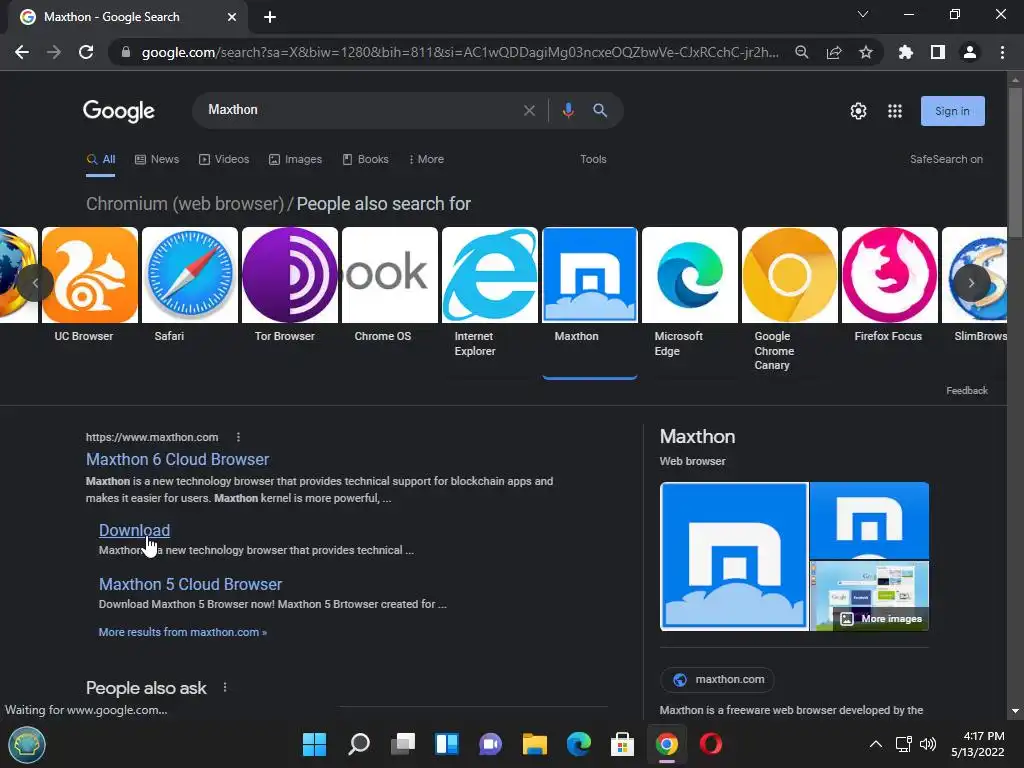Open the search Tools option

(x=593, y=159)
